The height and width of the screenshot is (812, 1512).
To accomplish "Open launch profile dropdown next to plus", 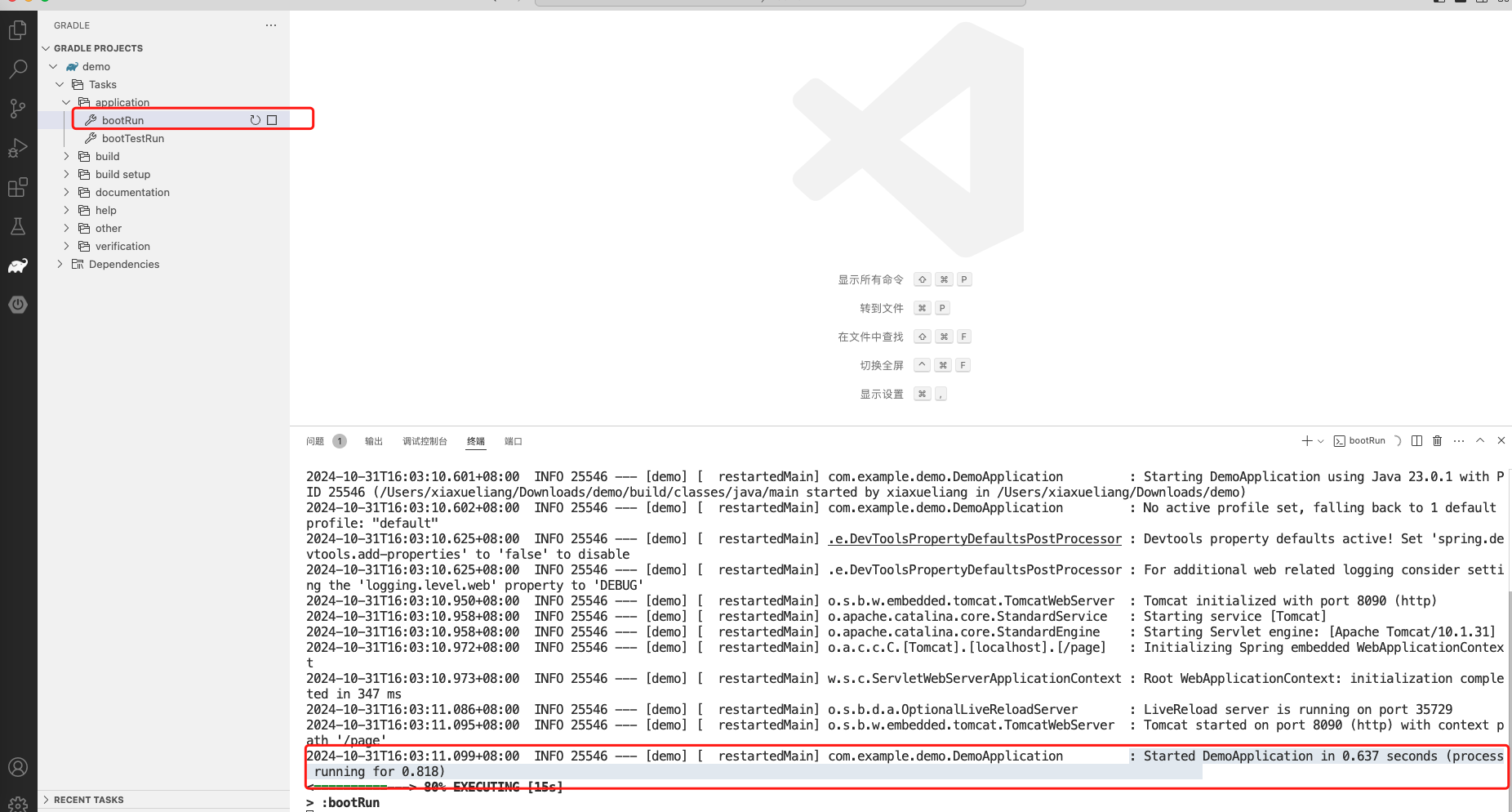I will (1321, 441).
